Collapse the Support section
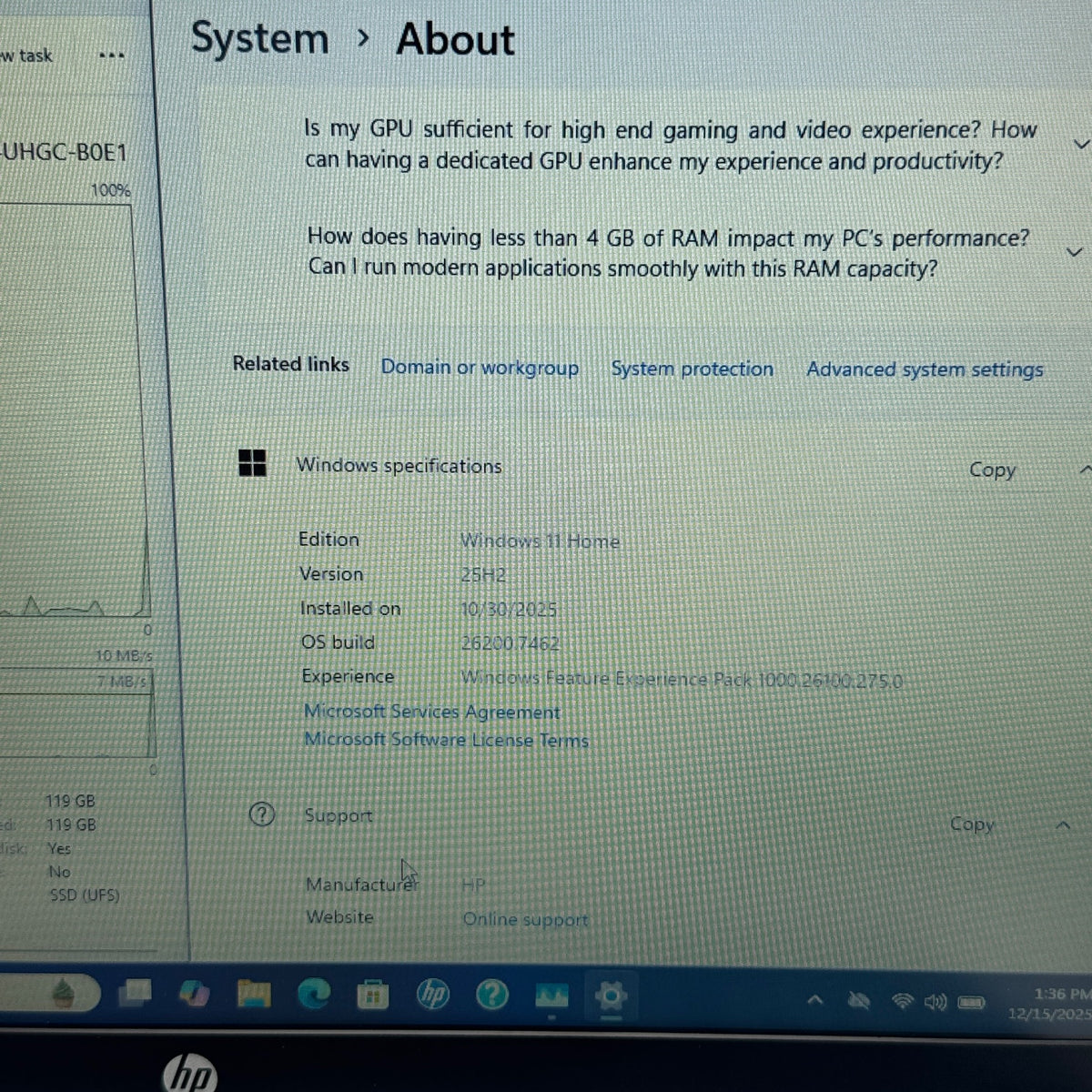This screenshot has height=1092, width=1092. tap(1063, 824)
